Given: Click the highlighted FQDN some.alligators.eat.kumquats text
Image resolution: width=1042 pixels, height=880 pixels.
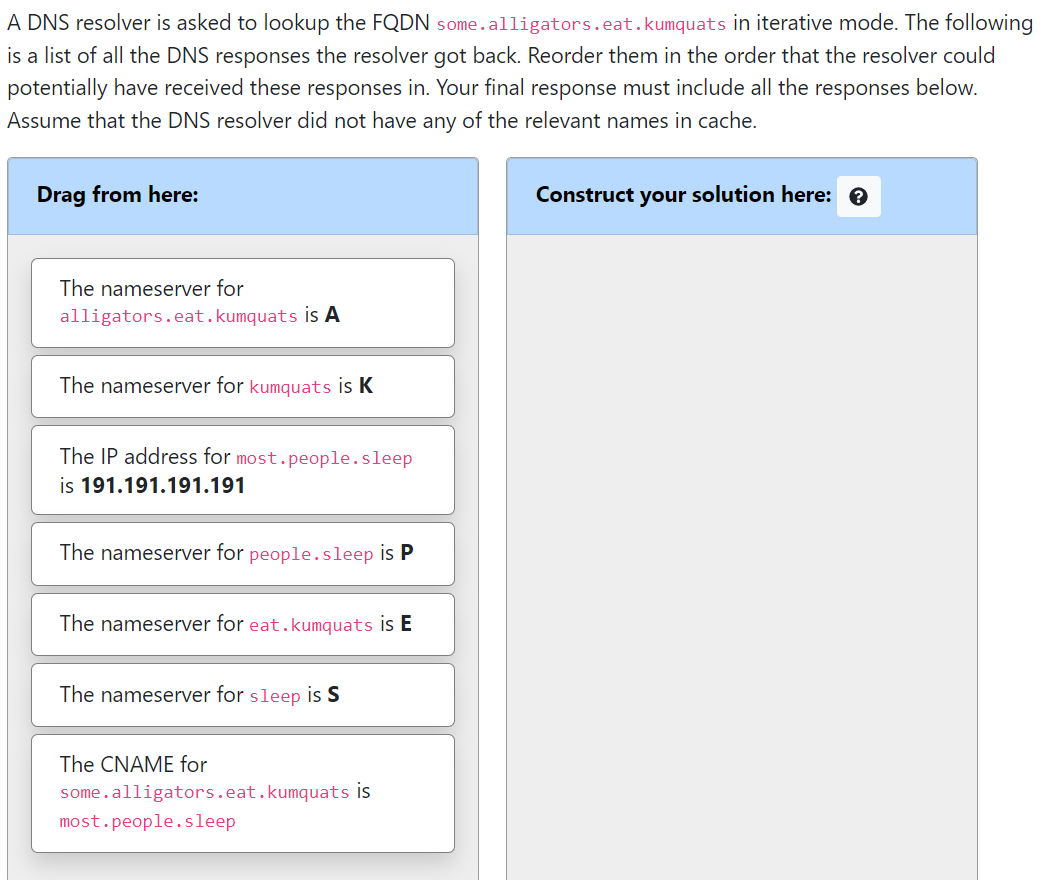Looking at the screenshot, I should [x=579, y=23].
